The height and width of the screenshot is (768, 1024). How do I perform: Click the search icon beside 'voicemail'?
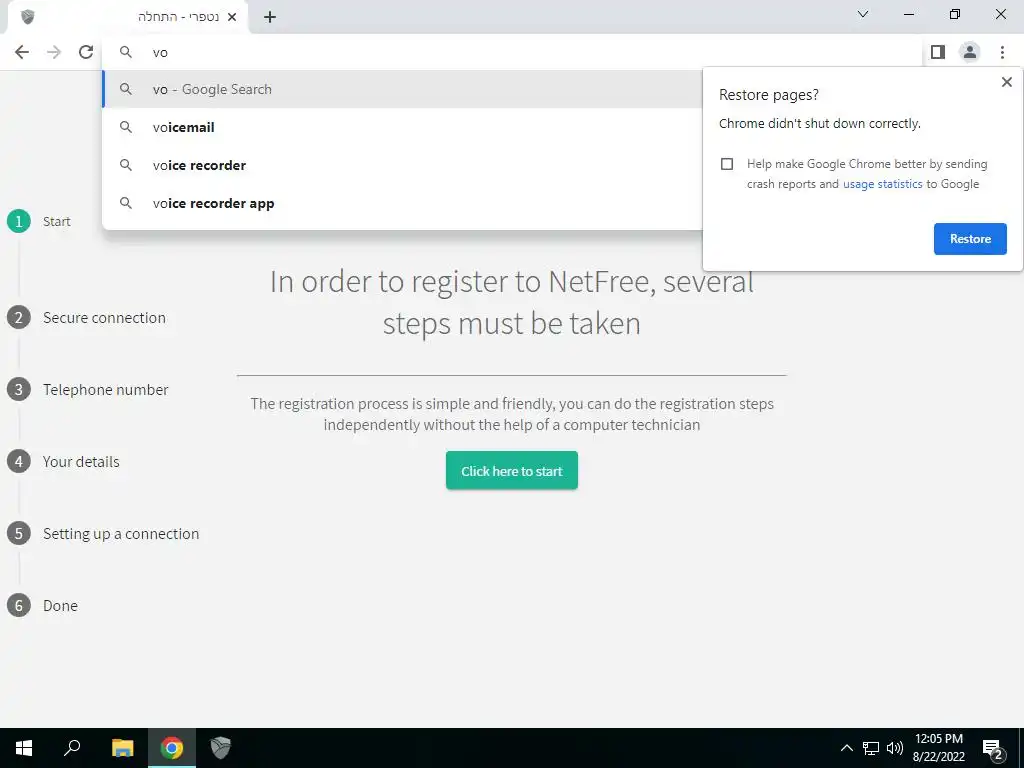pos(126,127)
